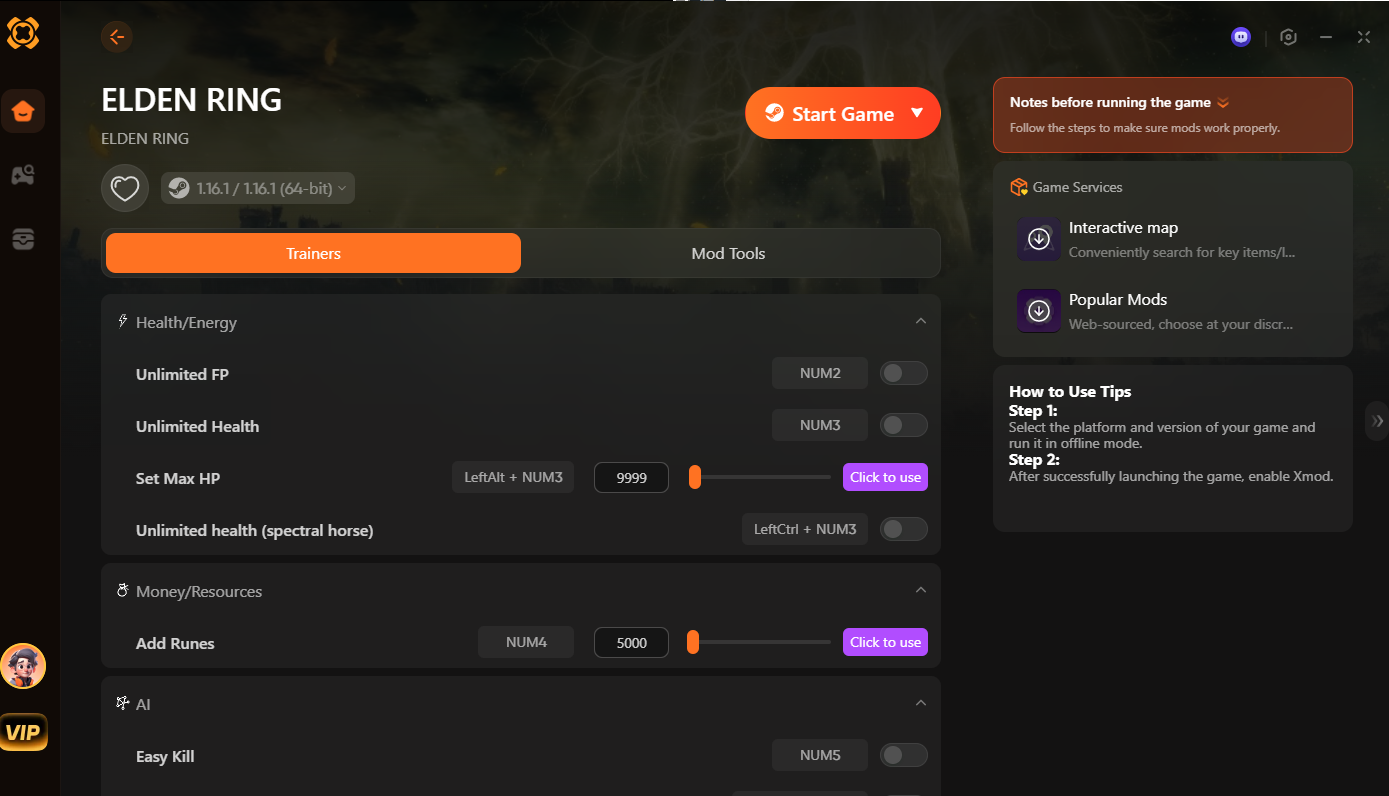This screenshot has width=1389, height=796.
Task: Click Add Runes value field 5000
Action: tap(631, 642)
